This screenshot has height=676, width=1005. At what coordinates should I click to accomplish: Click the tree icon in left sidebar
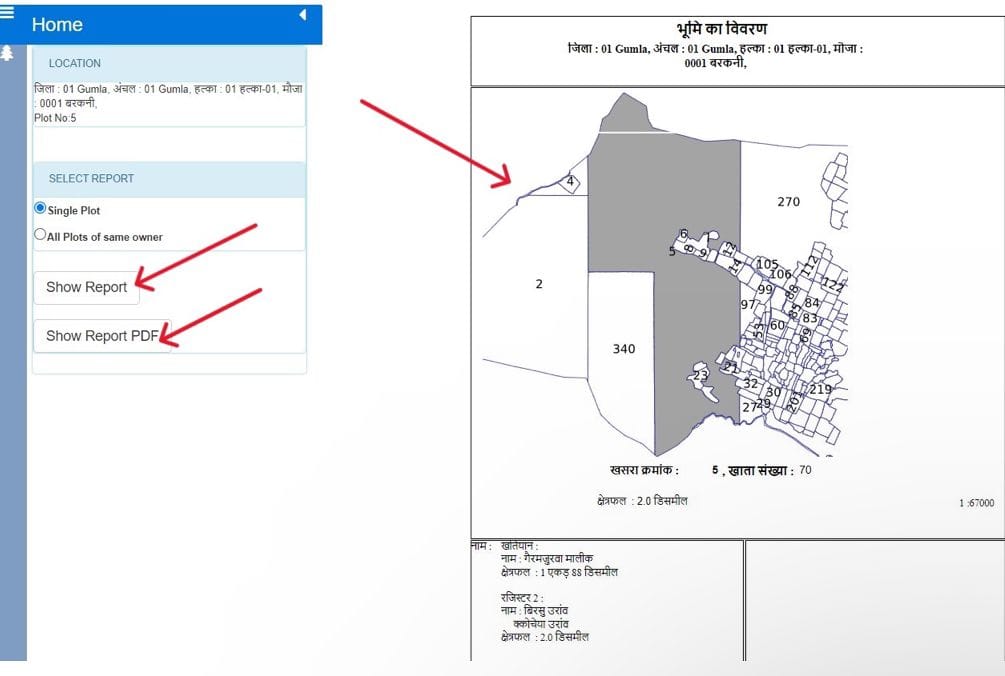pyautogui.click(x=7, y=53)
